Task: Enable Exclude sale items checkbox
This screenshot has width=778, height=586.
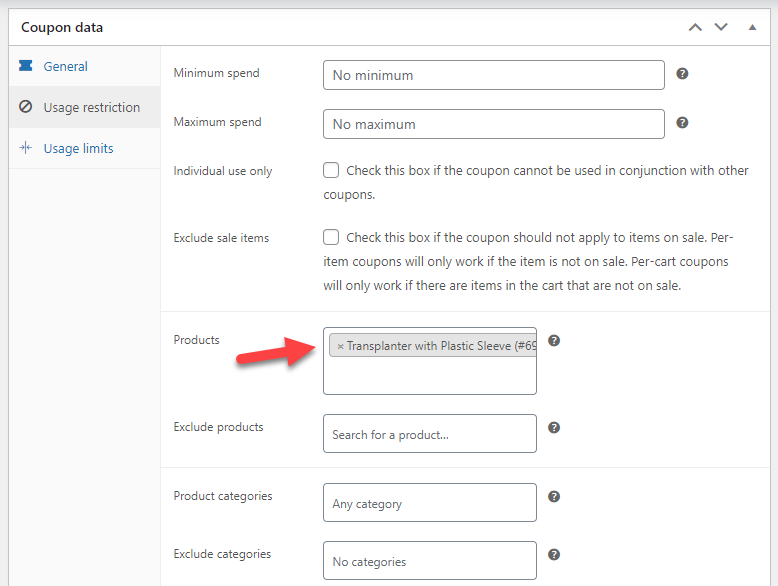Action: tap(331, 237)
